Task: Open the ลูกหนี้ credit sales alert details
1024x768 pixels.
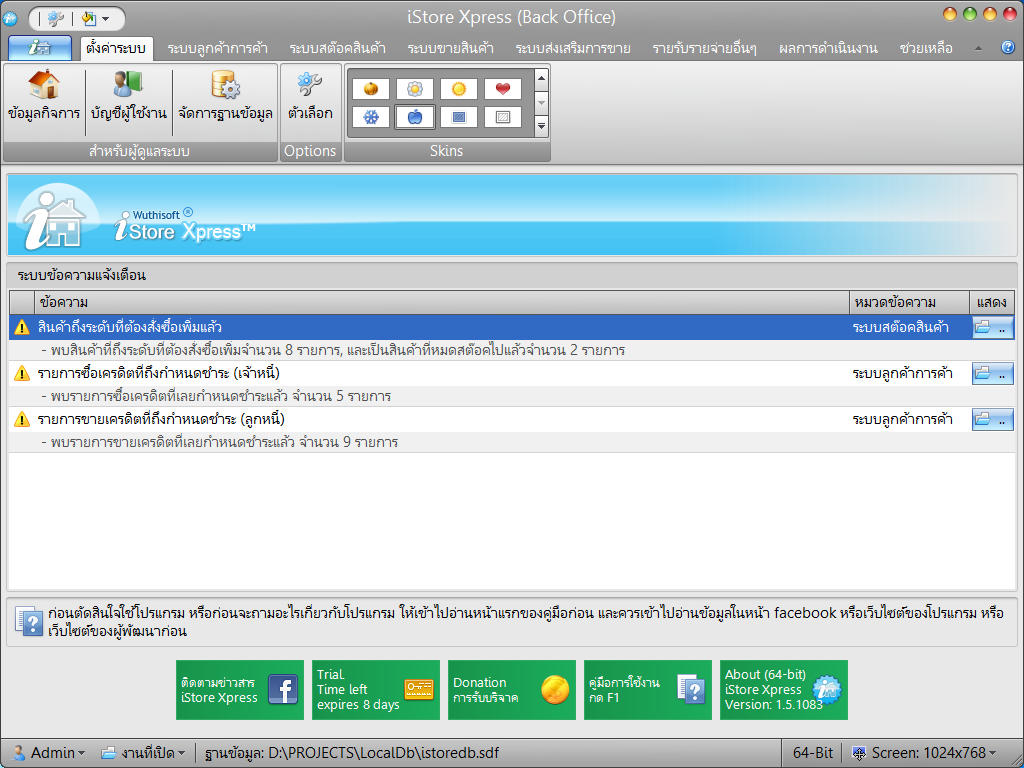Action: (993, 419)
